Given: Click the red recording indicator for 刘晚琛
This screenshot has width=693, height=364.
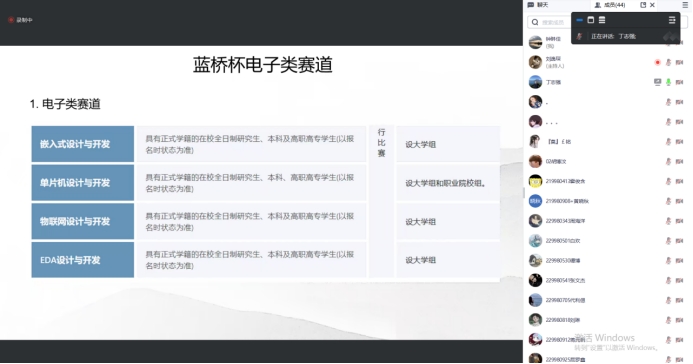Looking at the screenshot, I should (x=658, y=62).
